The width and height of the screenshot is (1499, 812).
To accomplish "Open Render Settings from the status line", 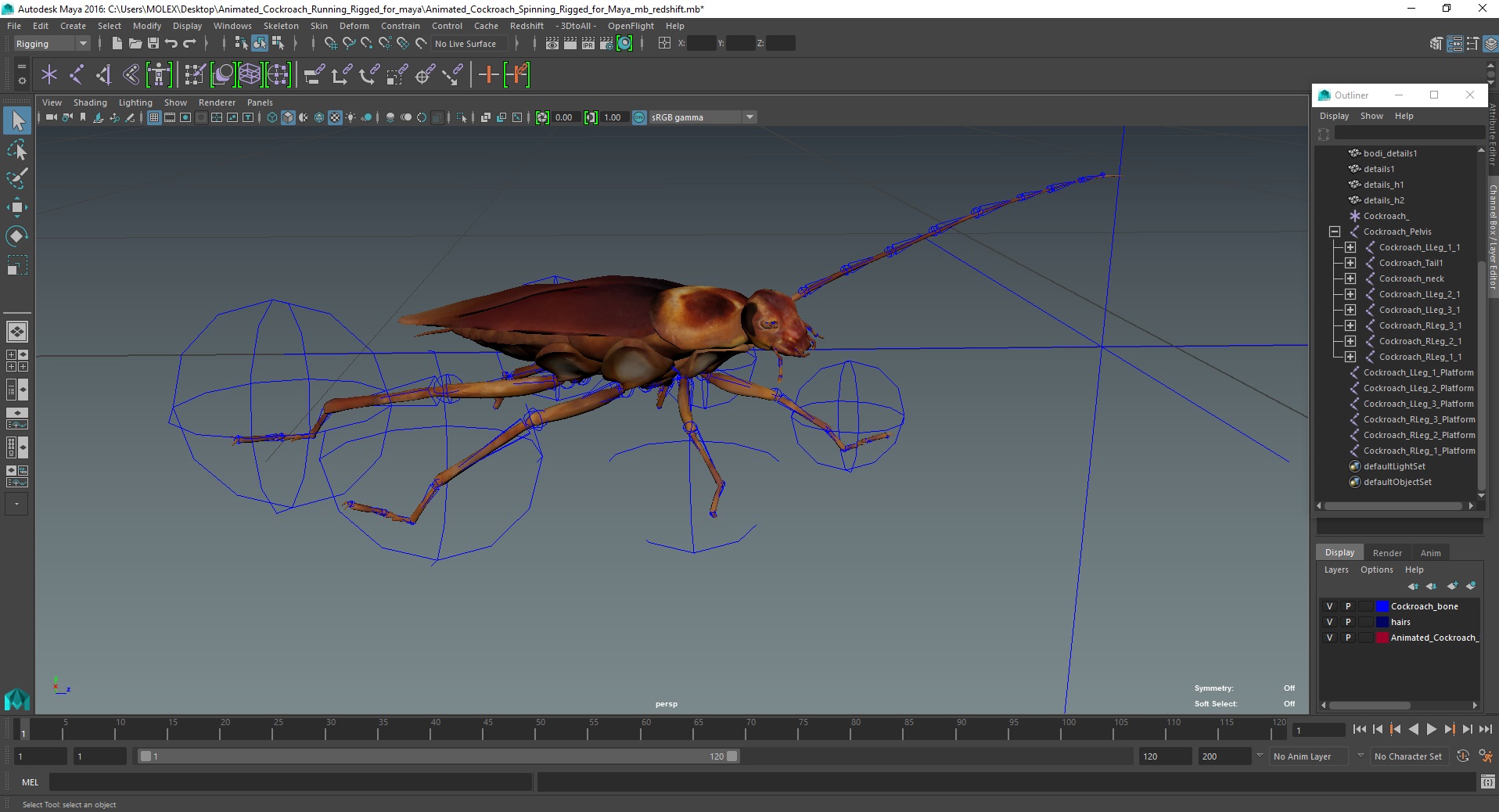I will point(606,44).
